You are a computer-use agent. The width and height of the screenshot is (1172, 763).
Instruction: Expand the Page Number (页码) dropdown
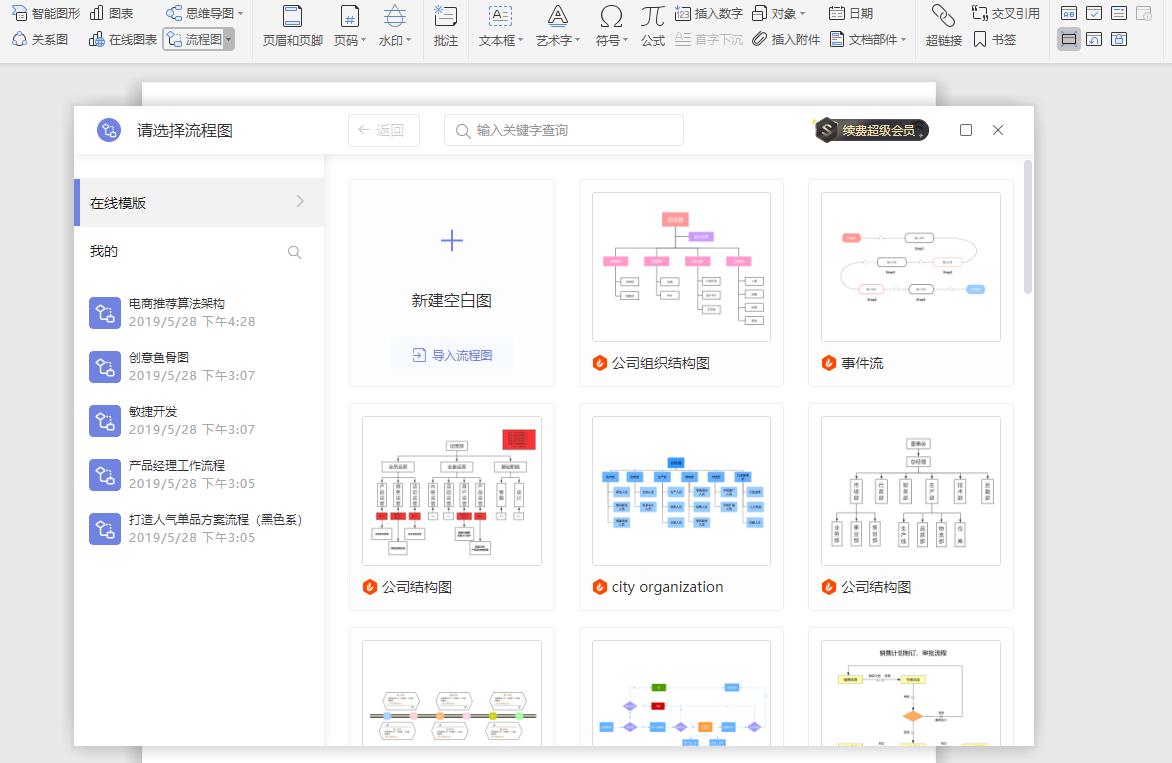(363, 40)
